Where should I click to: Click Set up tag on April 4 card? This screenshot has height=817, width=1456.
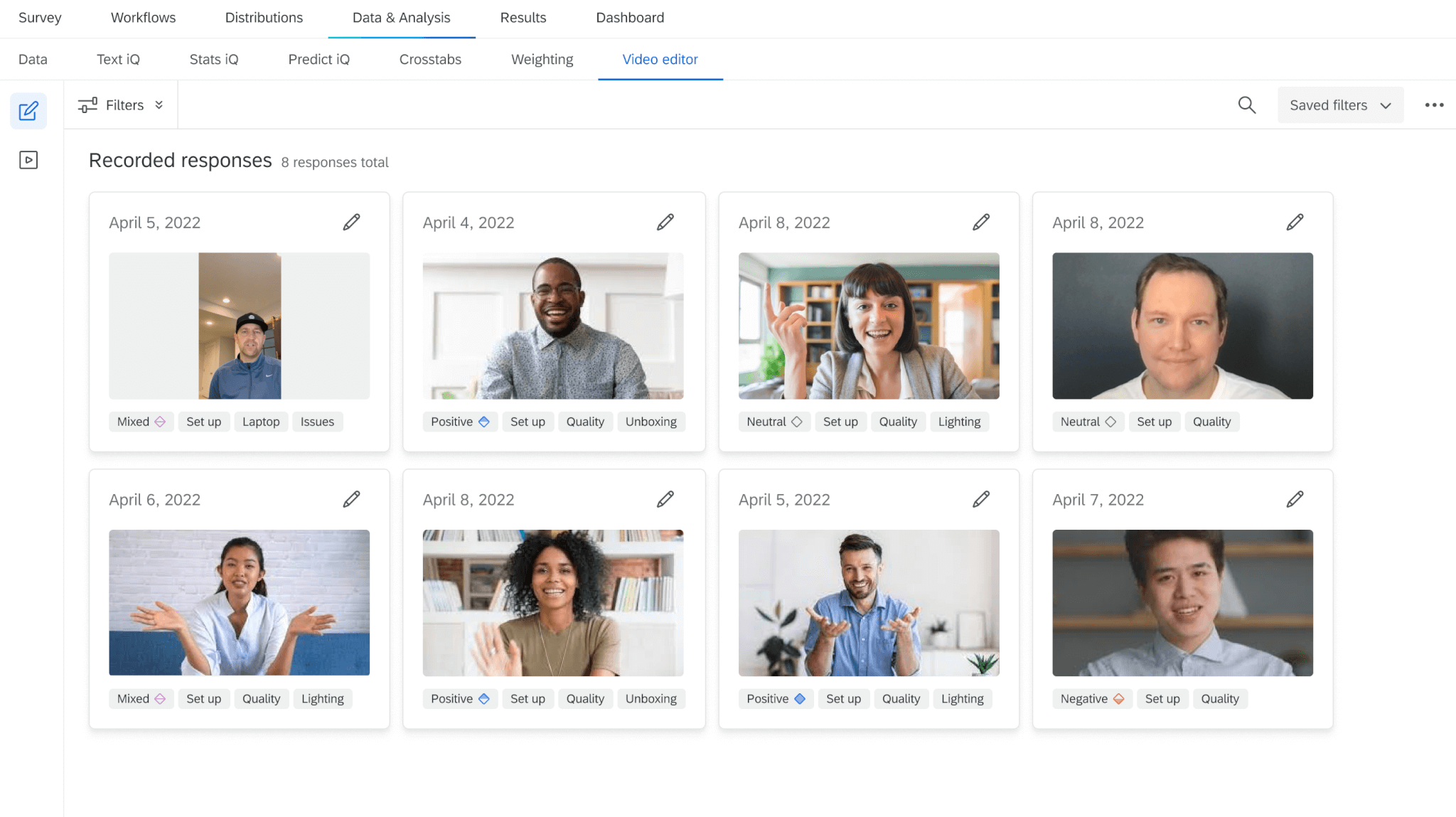(528, 422)
